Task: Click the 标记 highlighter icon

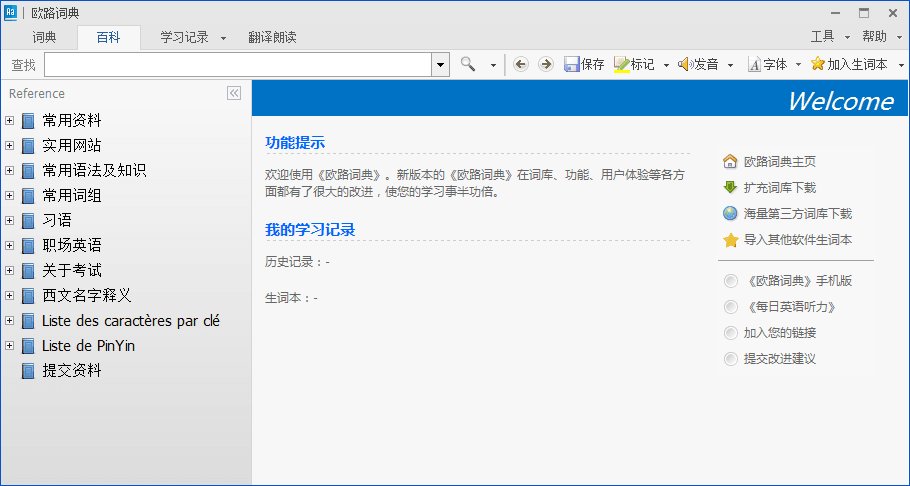Action: (x=621, y=64)
